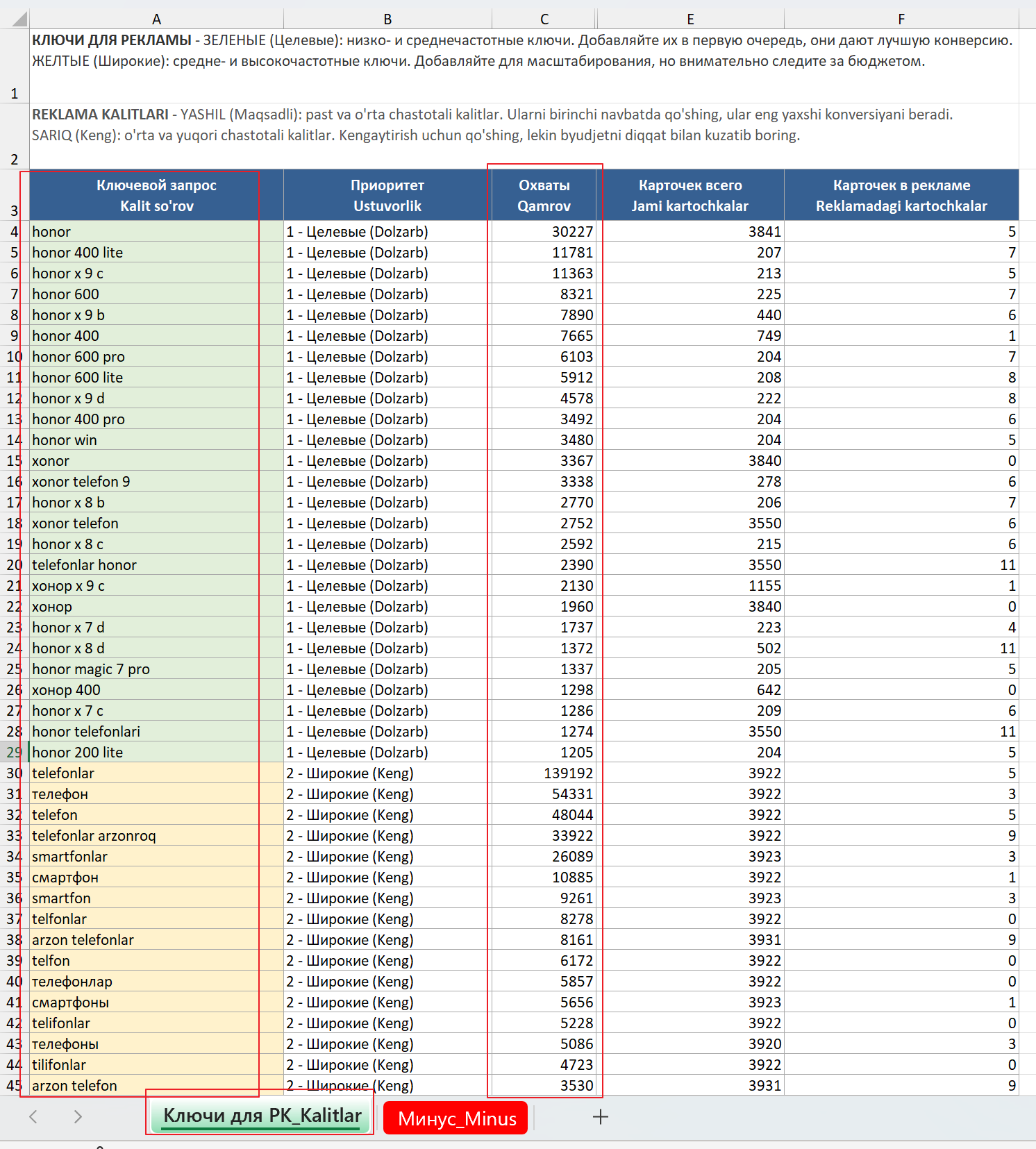Select the КЛЮЧИ ДЛЯ РЕКЛАМЫ description cell
Screen dimensions: 1036x1149
[x=524, y=65]
